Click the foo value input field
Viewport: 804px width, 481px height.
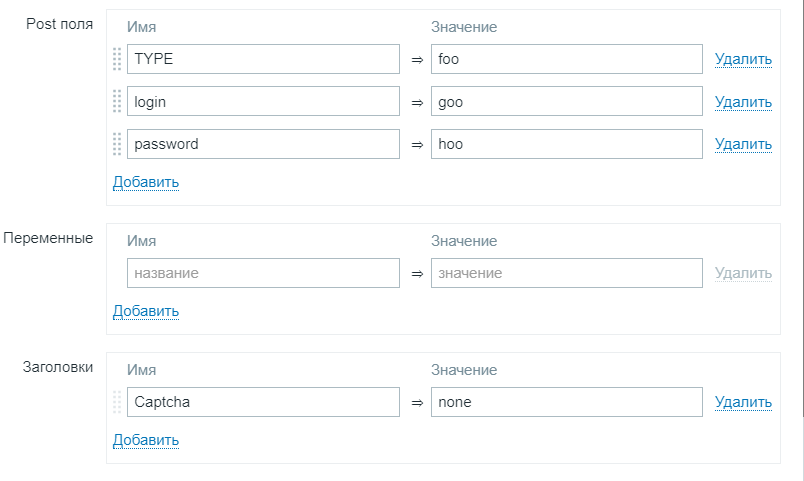click(566, 59)
